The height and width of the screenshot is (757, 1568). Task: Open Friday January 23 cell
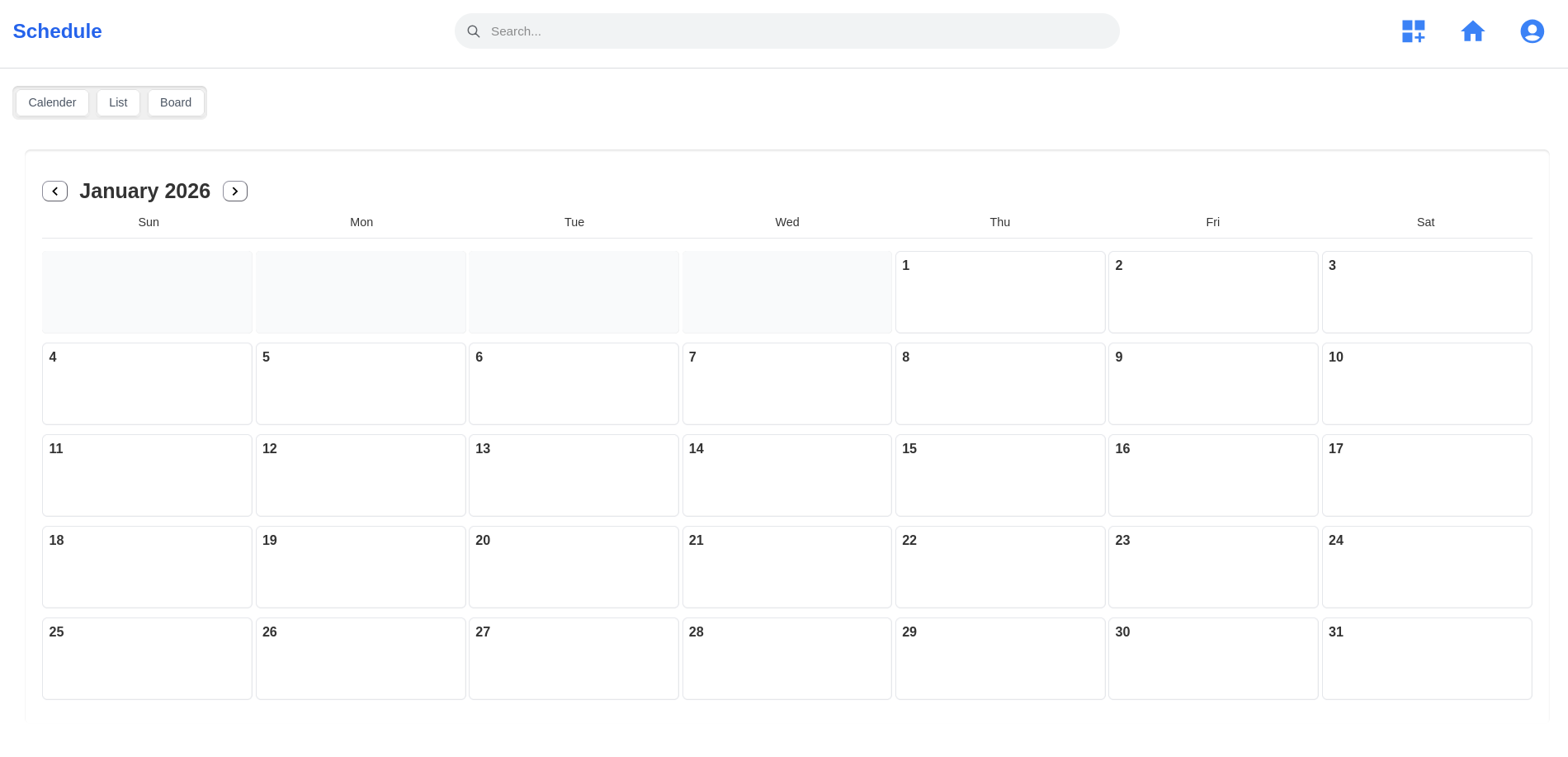[x=1212, y=567]
